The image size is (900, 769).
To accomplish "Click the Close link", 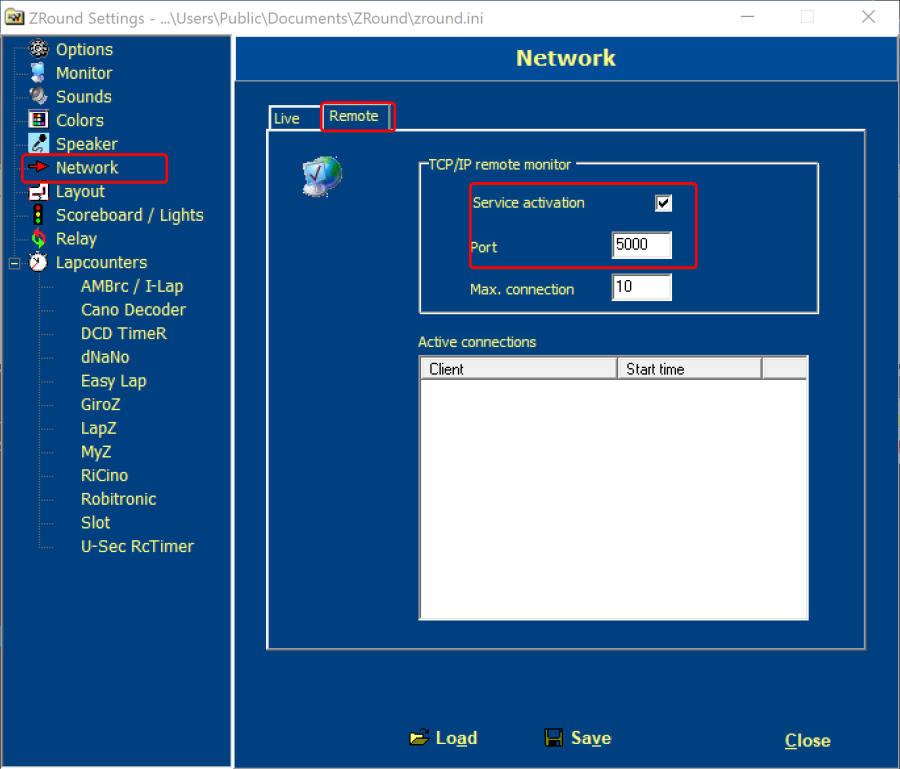I will (807, 740).
